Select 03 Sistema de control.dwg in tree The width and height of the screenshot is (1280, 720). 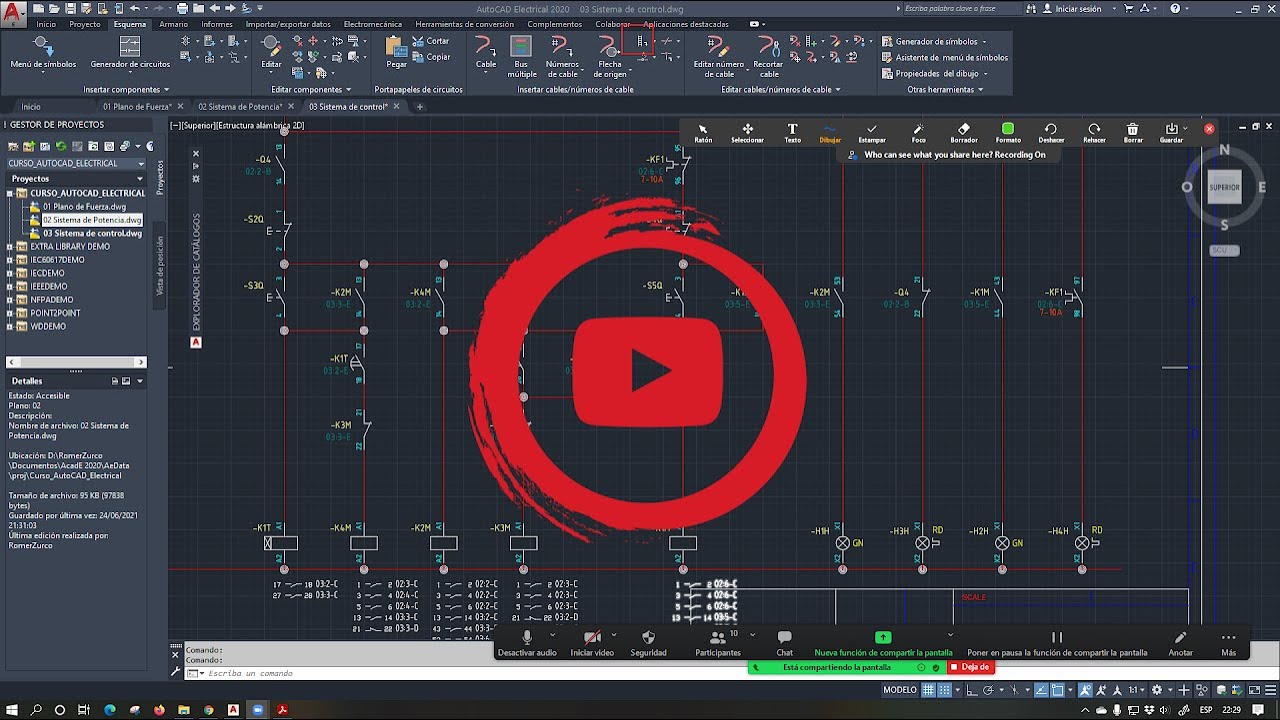92,233
